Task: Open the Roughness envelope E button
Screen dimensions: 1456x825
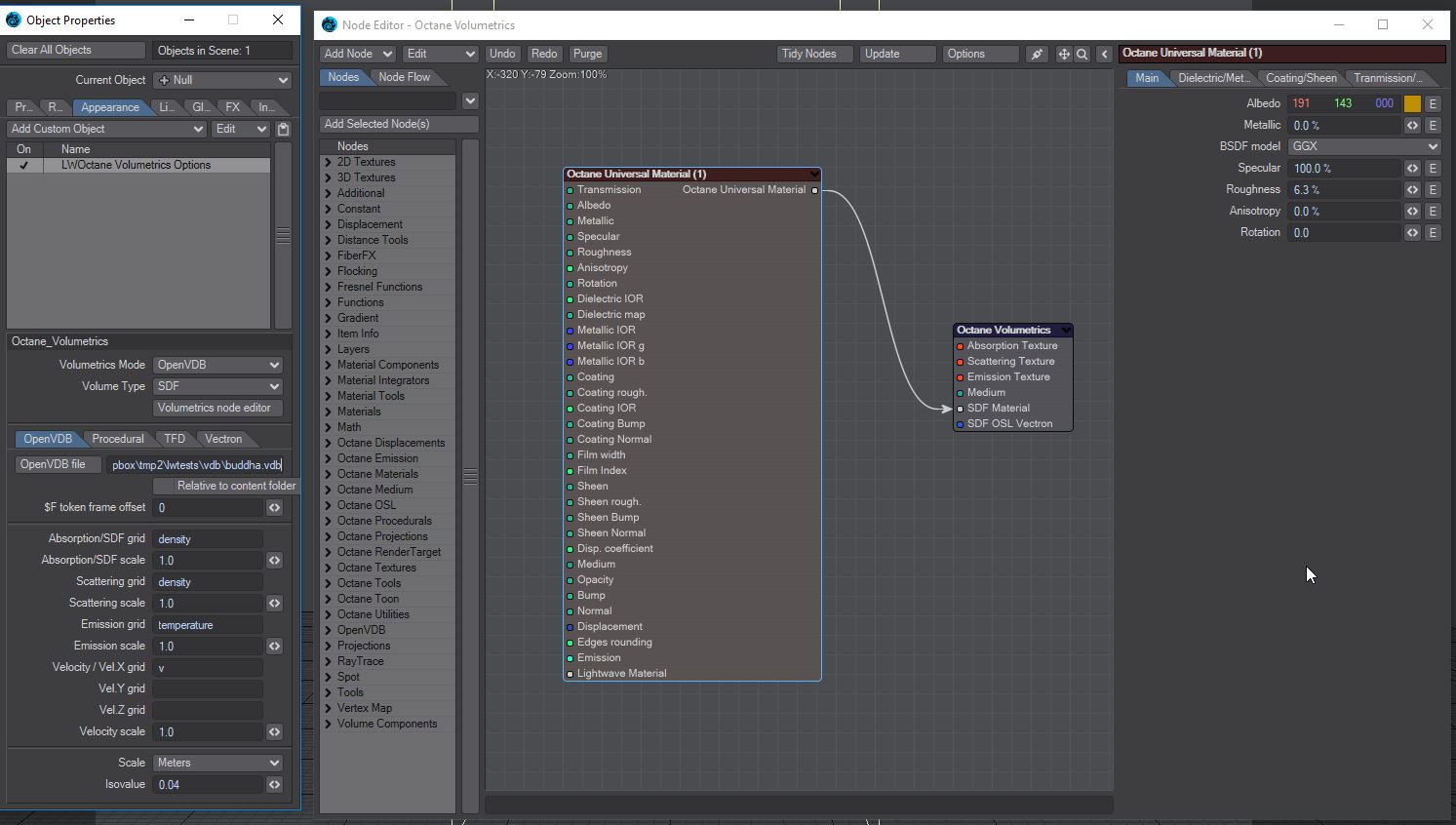Action: [x=1433, y=189]
